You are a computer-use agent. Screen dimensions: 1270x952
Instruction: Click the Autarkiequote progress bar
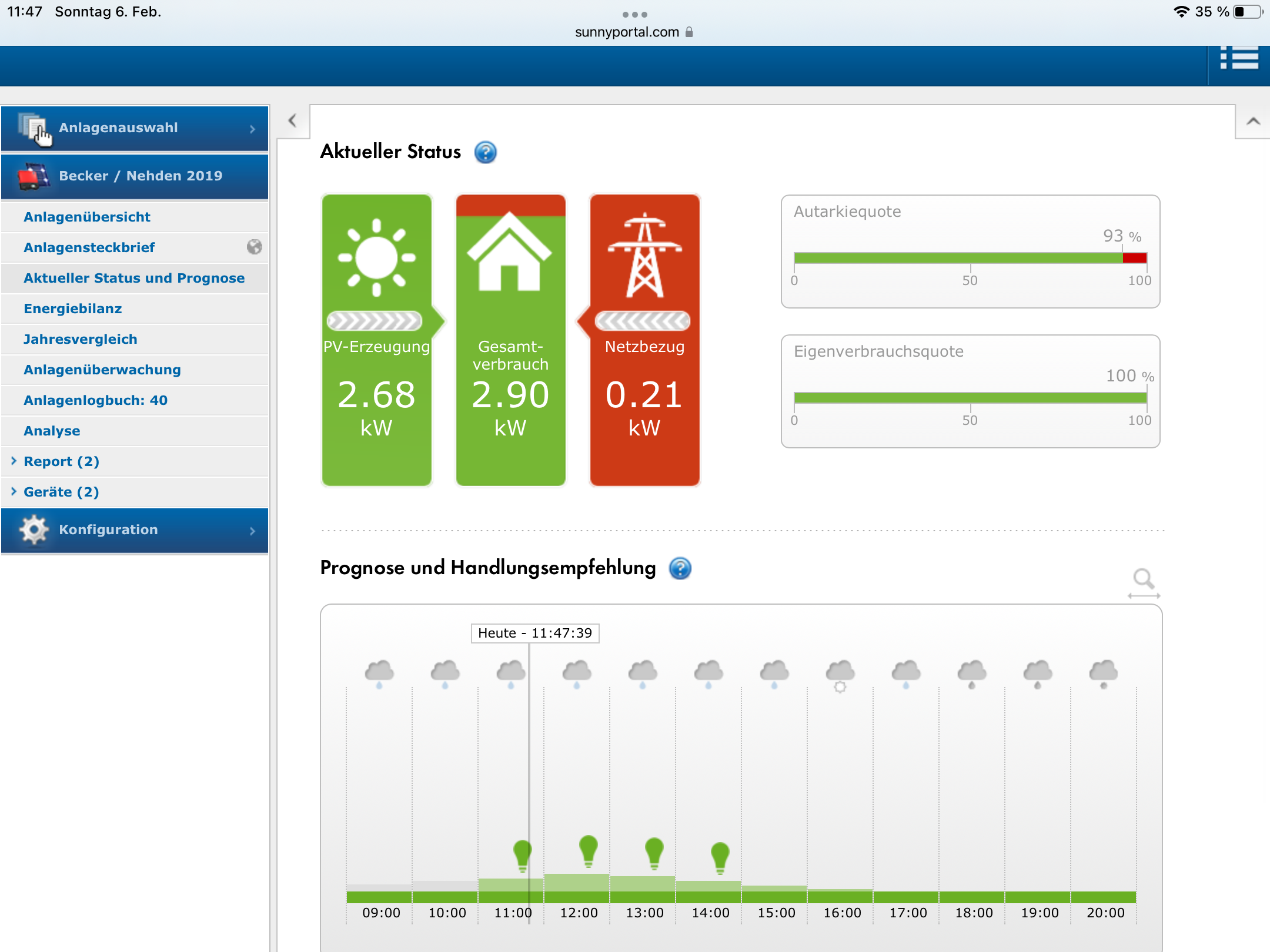[x=970, y=258]
